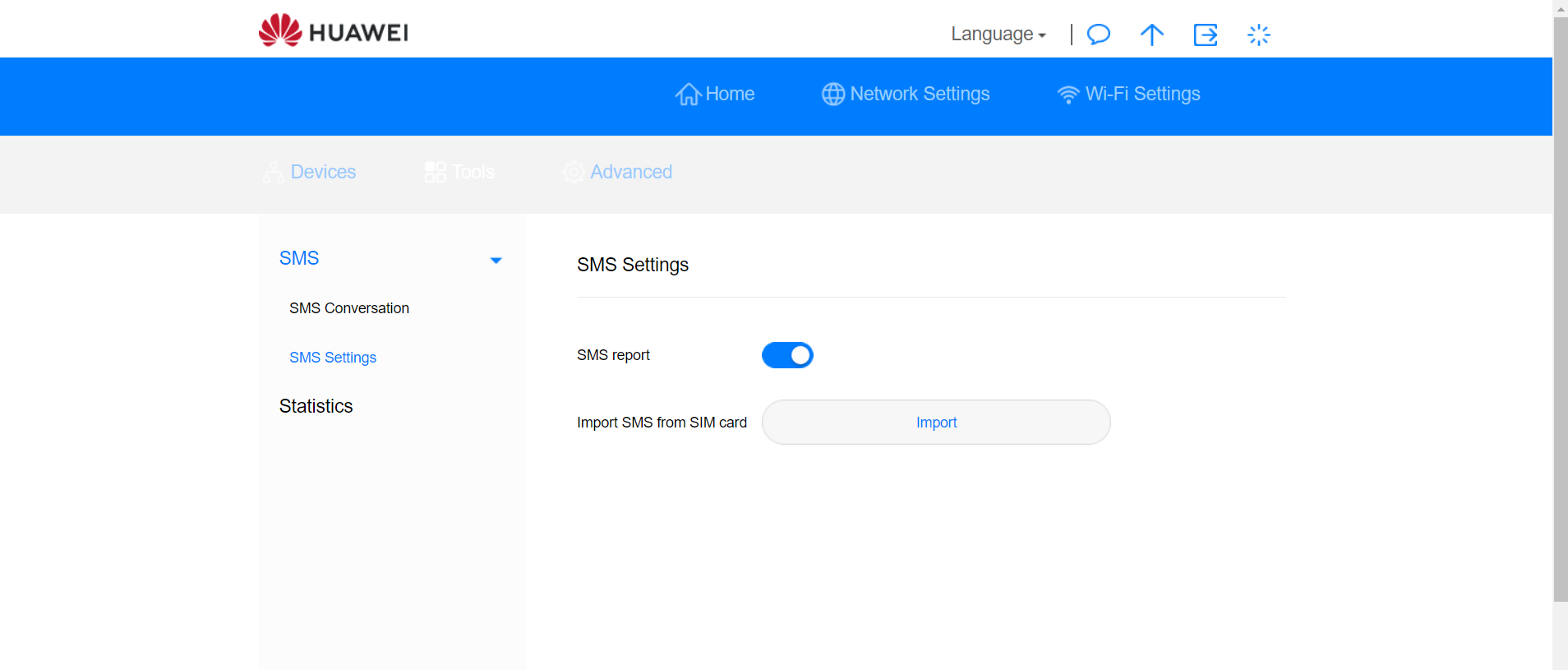This screenshot has height=670, width=1568.
Task: Click the 'SMS report' label
Action: [613, 355]
